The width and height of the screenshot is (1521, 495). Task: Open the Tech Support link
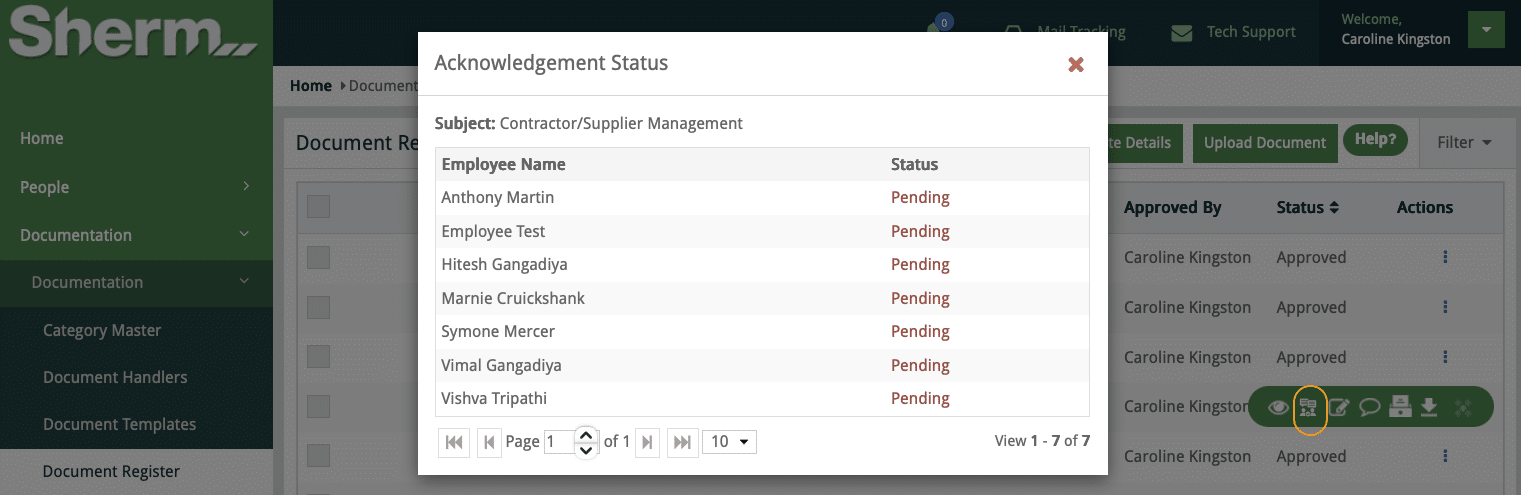(1251, 32)
